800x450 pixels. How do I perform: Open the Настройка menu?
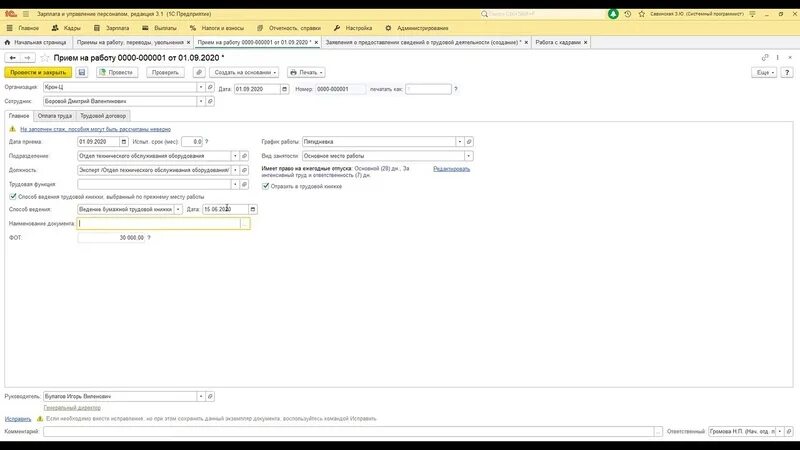(x=353, y=28)
